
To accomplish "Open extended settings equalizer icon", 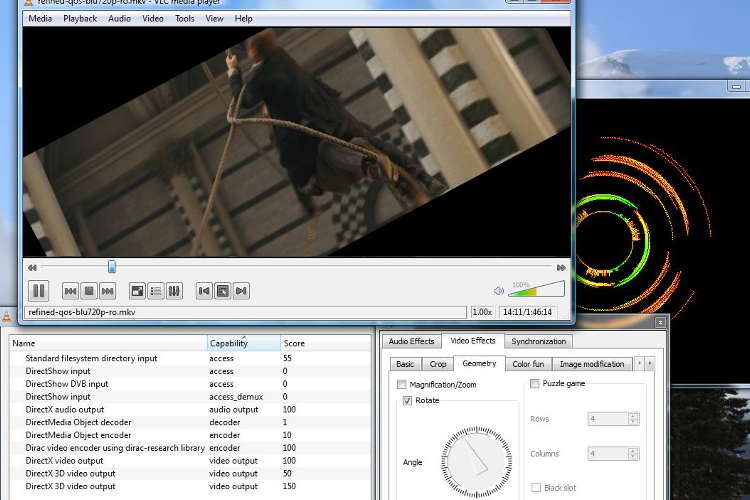I will tap(174, 291).
